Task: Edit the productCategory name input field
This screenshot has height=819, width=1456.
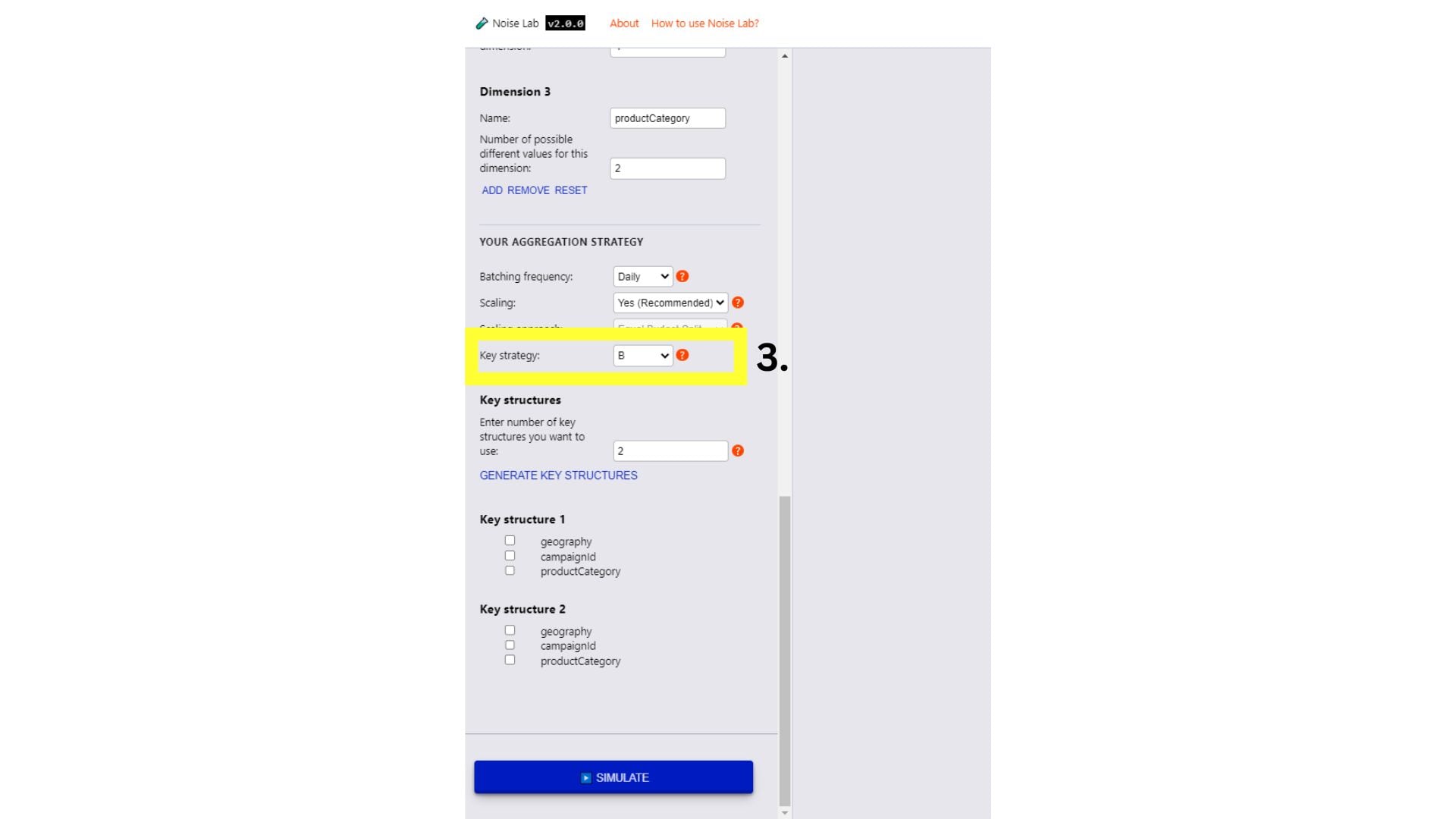Action: coord(667,117)
